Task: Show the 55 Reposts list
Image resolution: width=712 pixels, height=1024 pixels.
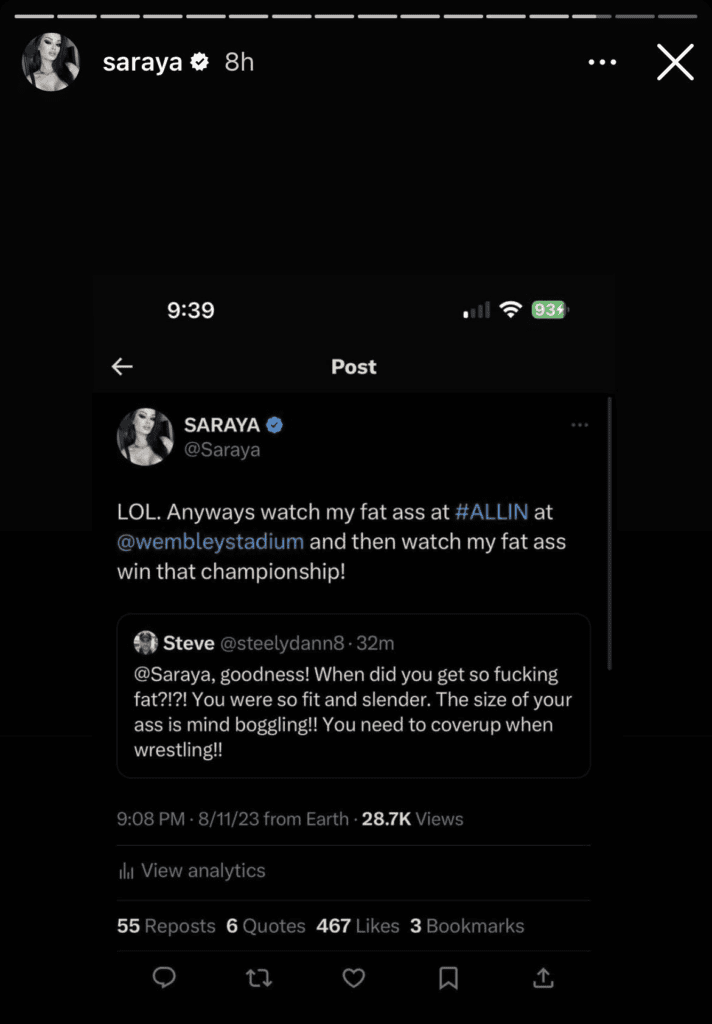Action: click(x=166, y=926)
